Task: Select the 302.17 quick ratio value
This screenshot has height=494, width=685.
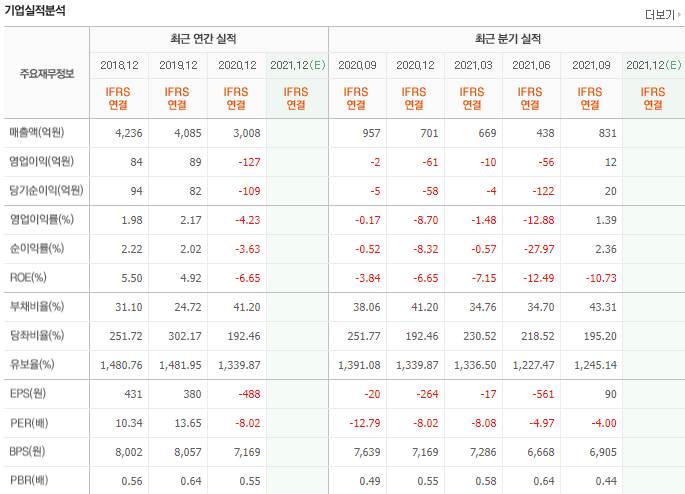Action: pos(185,336)
